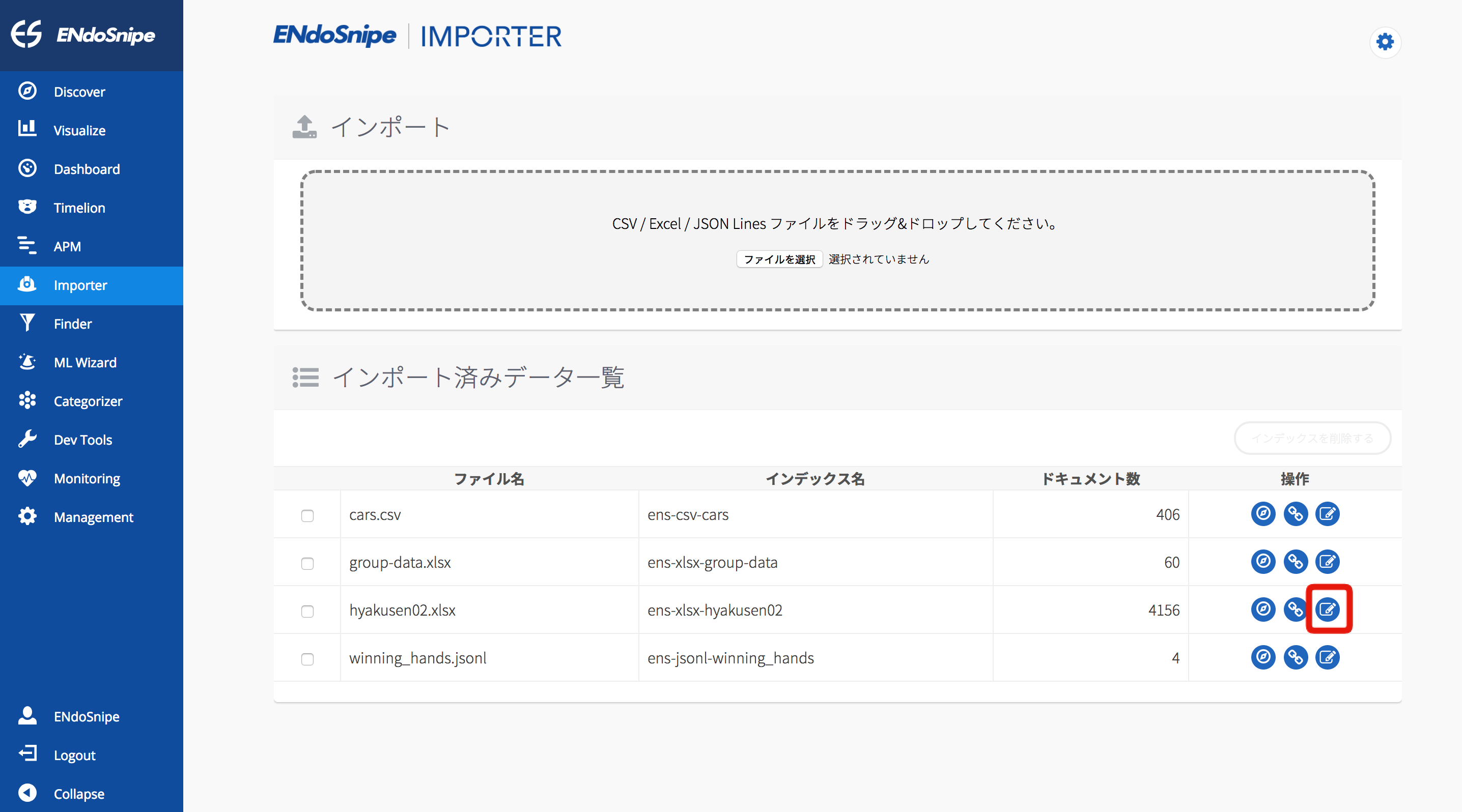Click the hyakusen02.xlsx file name
Screen dimensions: 1462x812
tap(402, 610)
